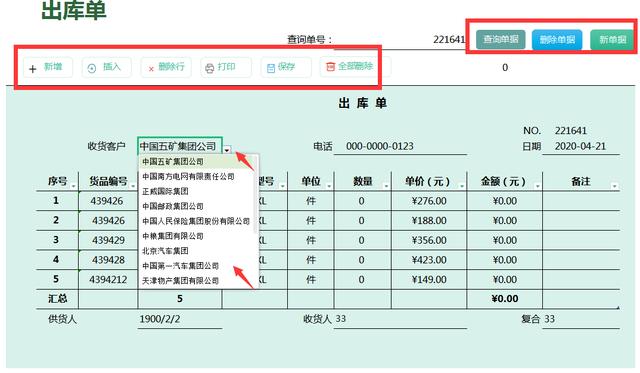Click the 查询单据 button
The height and width of the screenshot is (373, 640).
(x=501, y=40)
